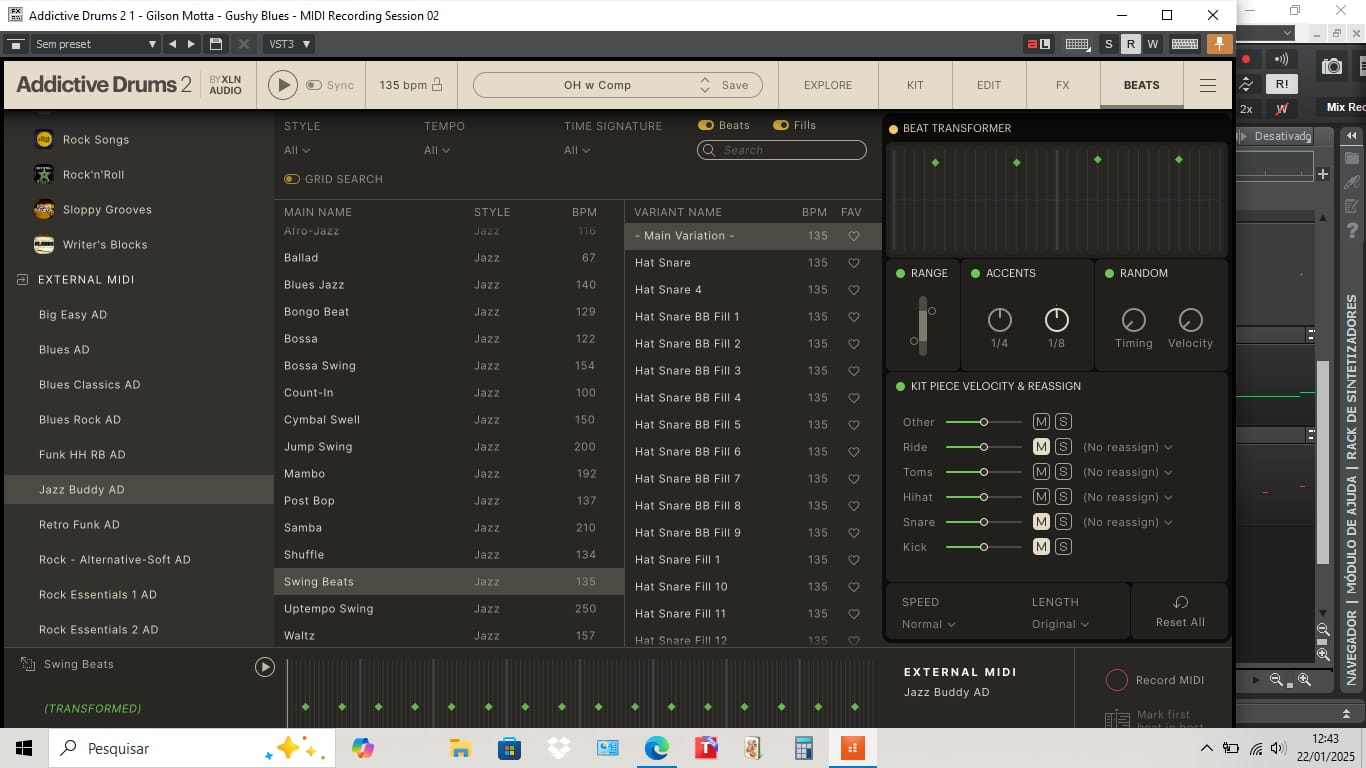Switch to the FX tab
Image resolution: width=1366 pixels, height=768 pixels.
1062,85
